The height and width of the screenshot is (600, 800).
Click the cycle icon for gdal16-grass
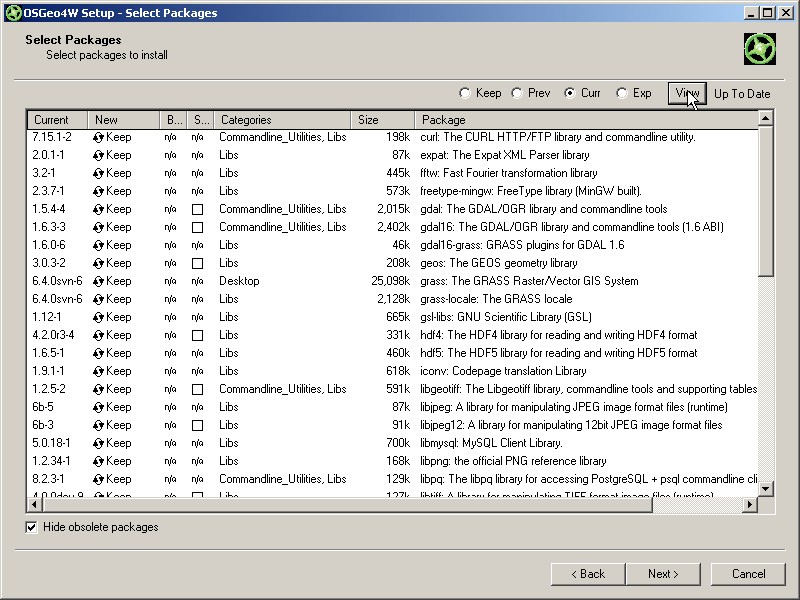pyautogui.click(x=98, y=245)
